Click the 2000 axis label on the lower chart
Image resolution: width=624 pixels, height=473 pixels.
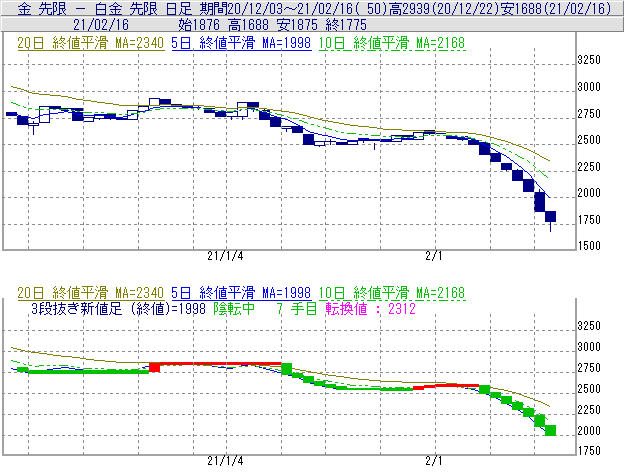(589, 431)
